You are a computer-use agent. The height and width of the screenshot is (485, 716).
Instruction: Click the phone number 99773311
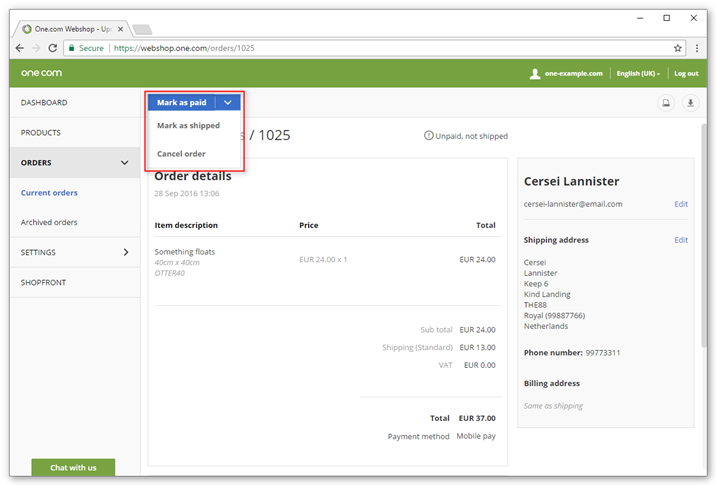point(603,353)
